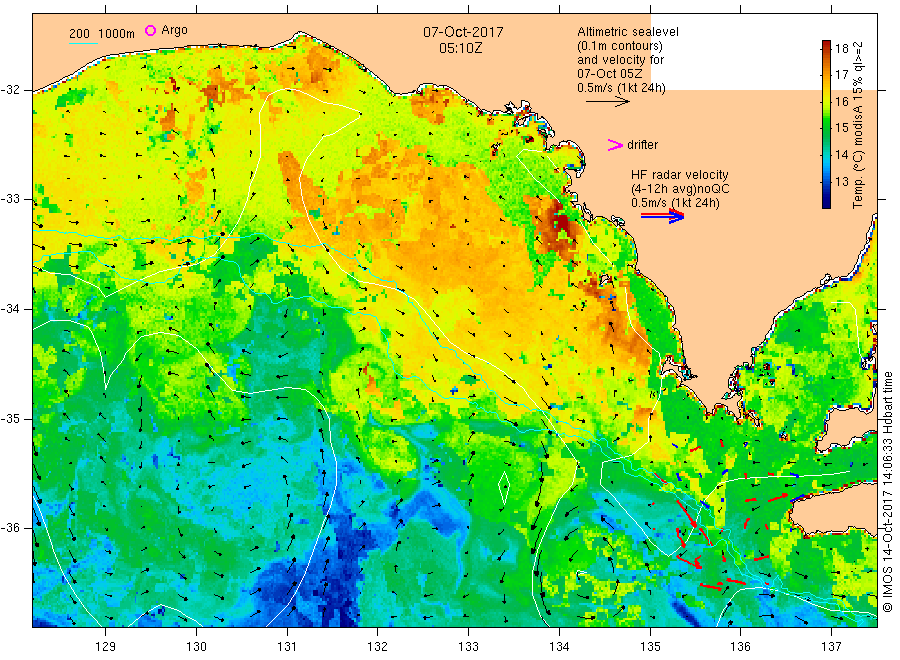Click the latitude label -33
900x660 pixels.
point(11,199)
